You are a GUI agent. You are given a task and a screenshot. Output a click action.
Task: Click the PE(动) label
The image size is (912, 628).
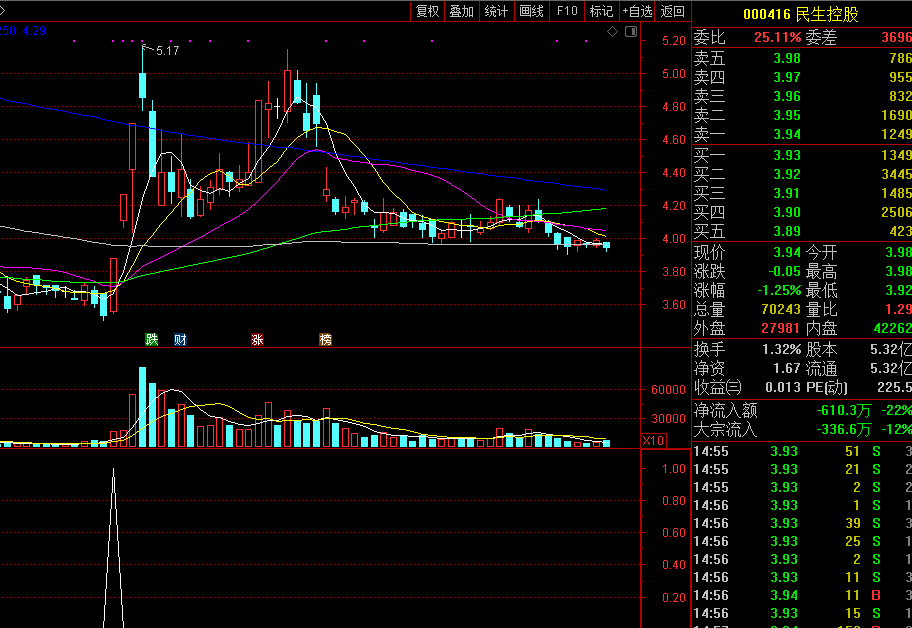(827, 388)
